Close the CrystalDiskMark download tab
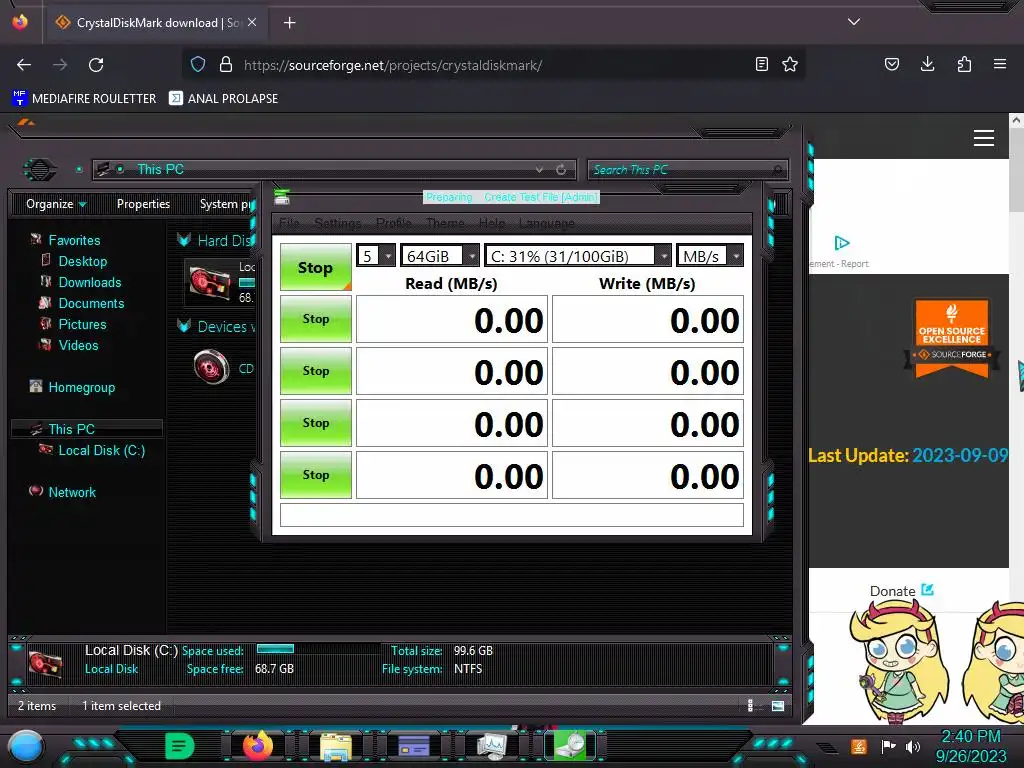This screenshot has width=1024, height=768. pyautogui.click(x=252, y=22)
